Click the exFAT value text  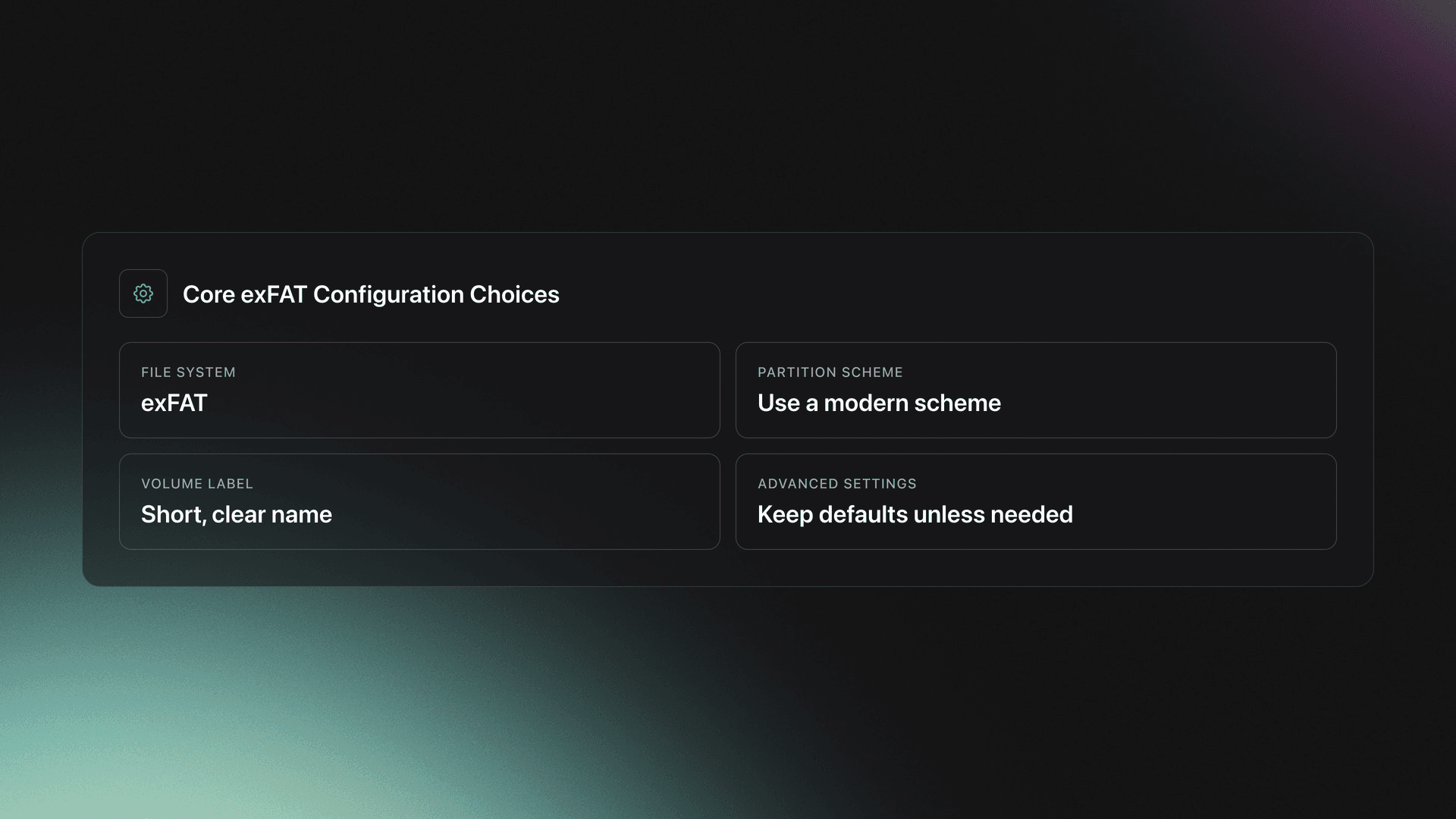174,403
